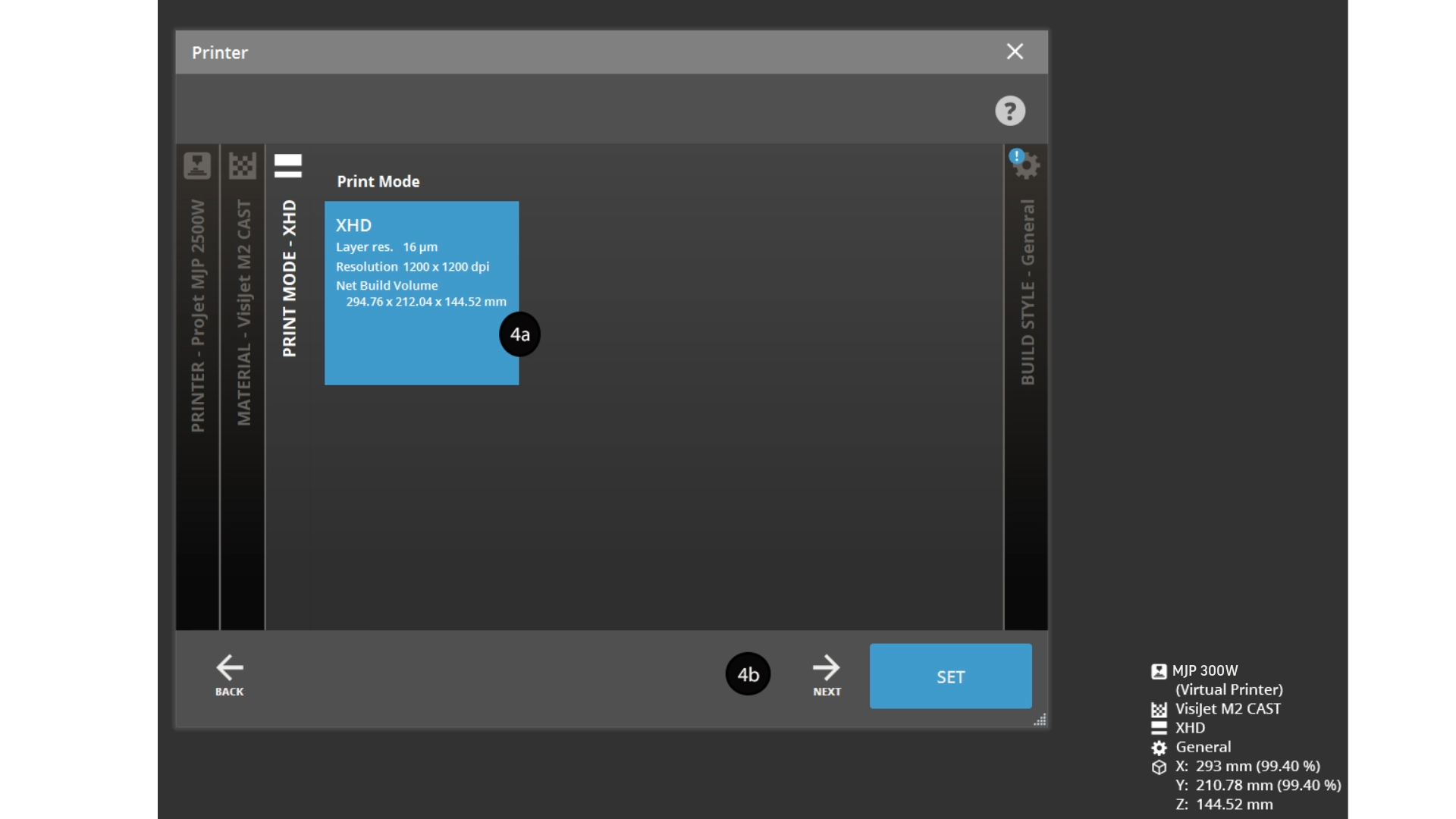Click the dialog resize grip corner
1456x819 pixels.
[1040, 720]
